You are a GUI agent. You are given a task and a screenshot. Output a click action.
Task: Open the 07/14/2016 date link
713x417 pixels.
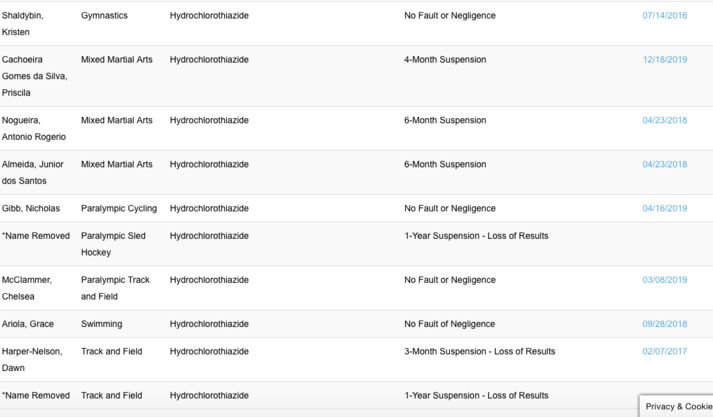click(664, 16)
